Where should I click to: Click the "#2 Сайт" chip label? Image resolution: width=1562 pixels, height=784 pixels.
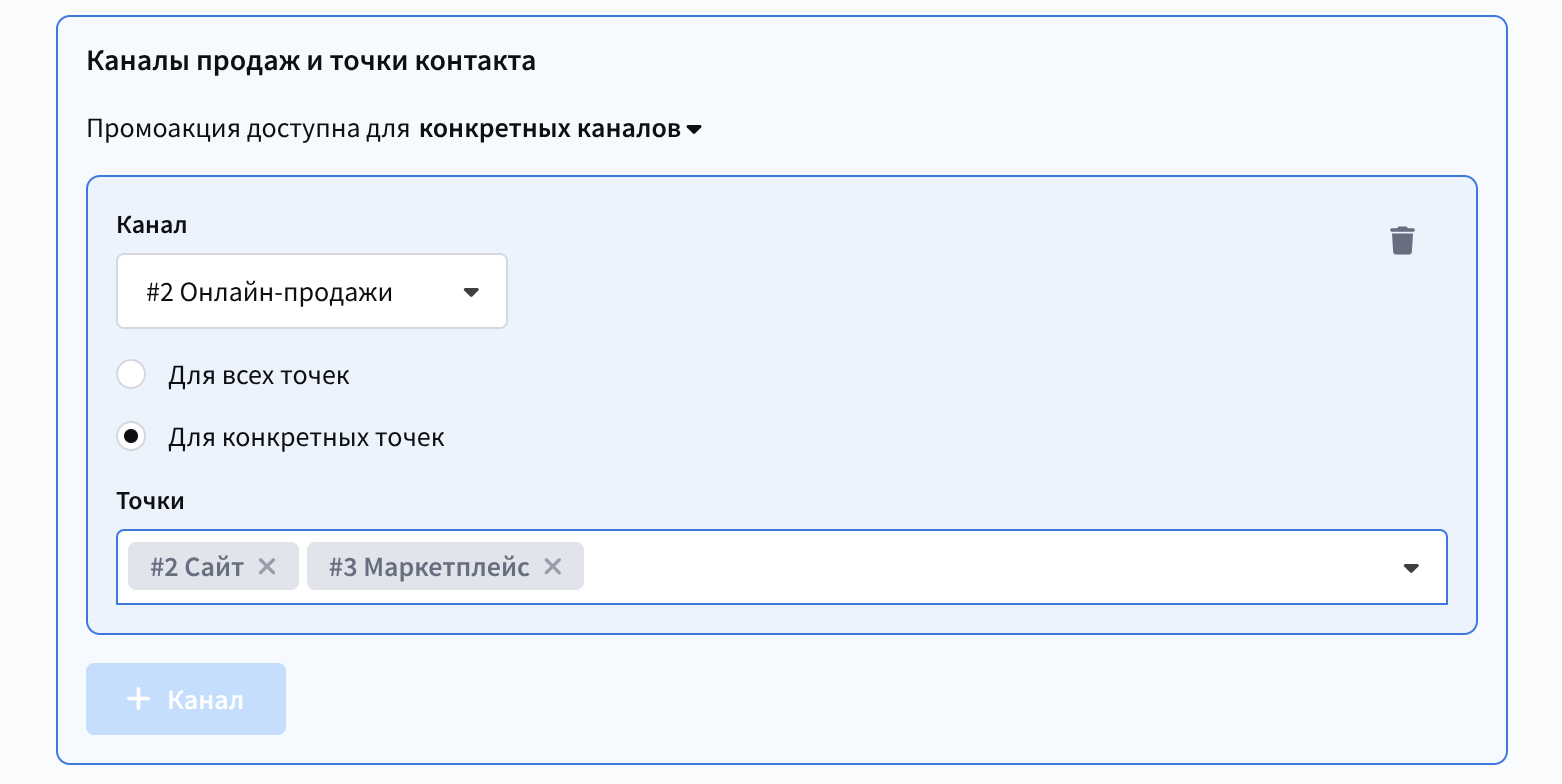[197, 567]
